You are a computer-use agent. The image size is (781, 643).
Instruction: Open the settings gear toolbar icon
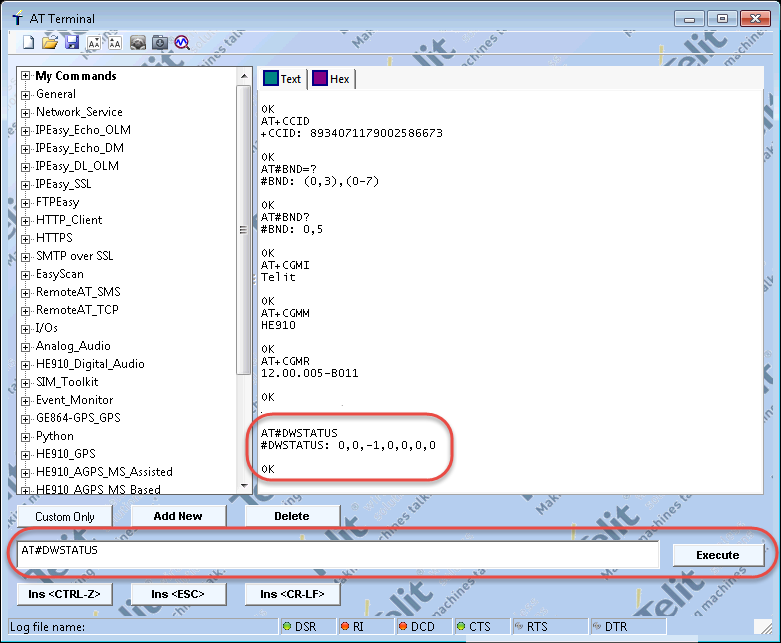point(138,42)
